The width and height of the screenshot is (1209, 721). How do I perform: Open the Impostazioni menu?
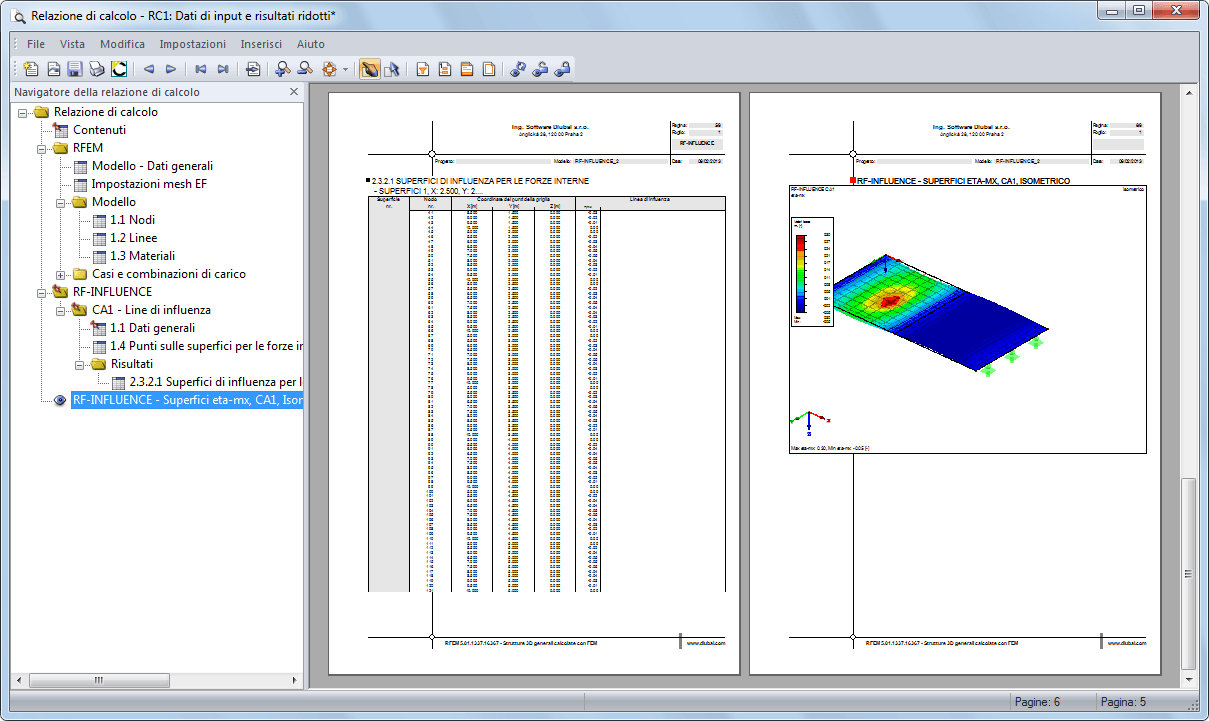coord(193,44)
